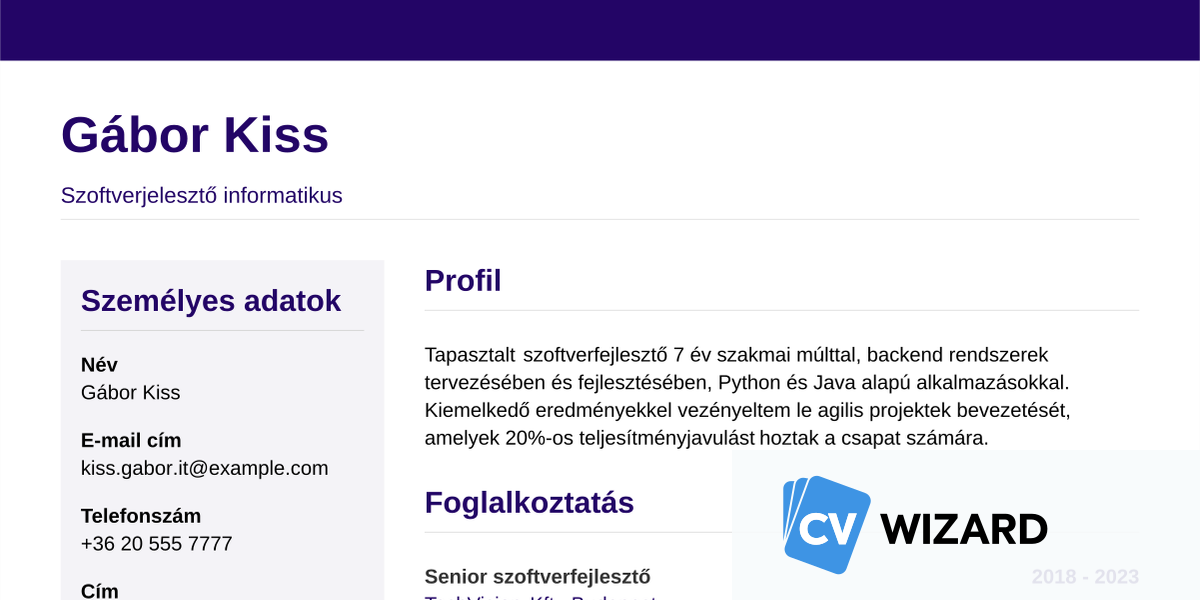The height and width of the screenshot is (600, 1200).
Task: Select the job title Szoftverjelesztő informatikus
Action: [202, 195]
